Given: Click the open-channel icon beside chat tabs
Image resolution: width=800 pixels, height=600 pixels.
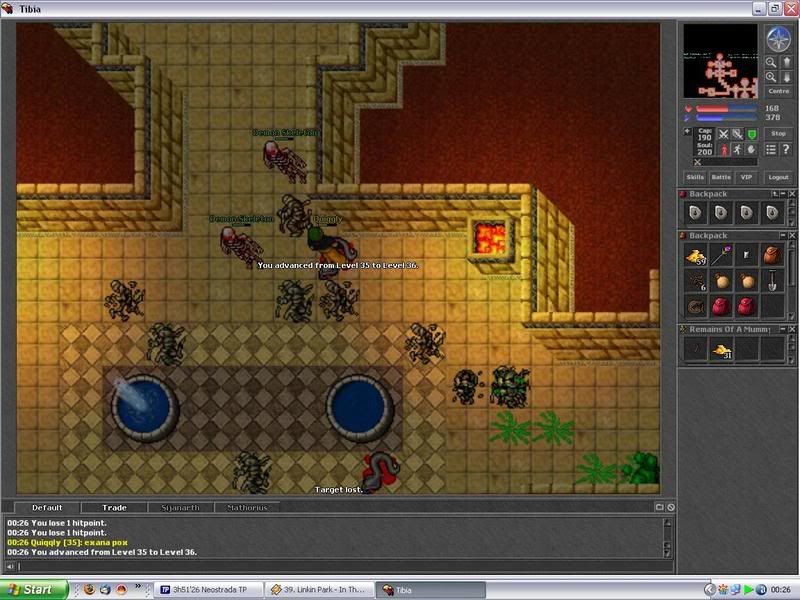Looking at the screenshot, I should pos(659,507).
